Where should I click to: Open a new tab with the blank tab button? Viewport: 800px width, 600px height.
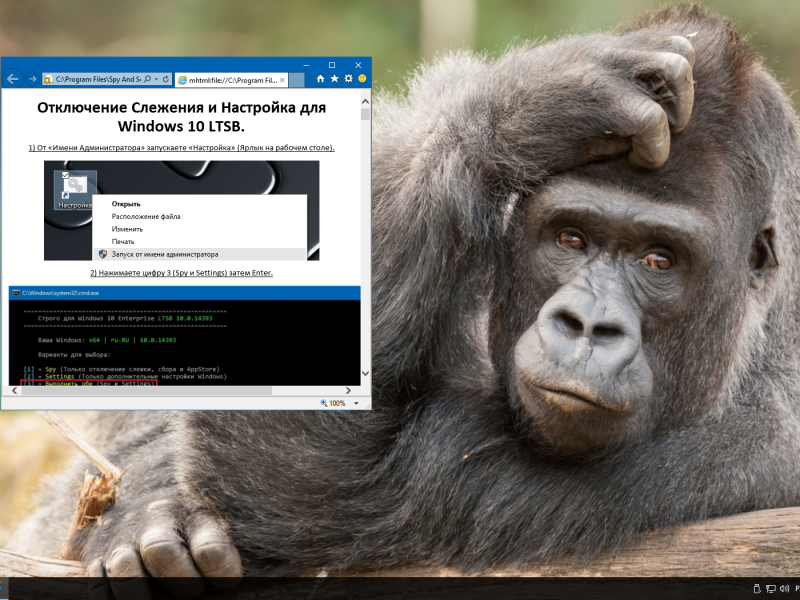(296, 80)
